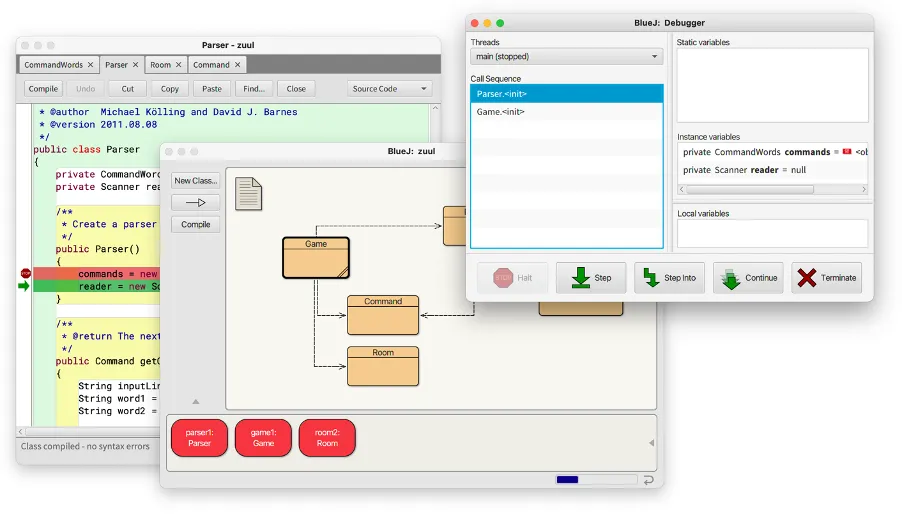902x514 pixels.
Task: Click Undo in the editor toolbar
Action: 85,89
